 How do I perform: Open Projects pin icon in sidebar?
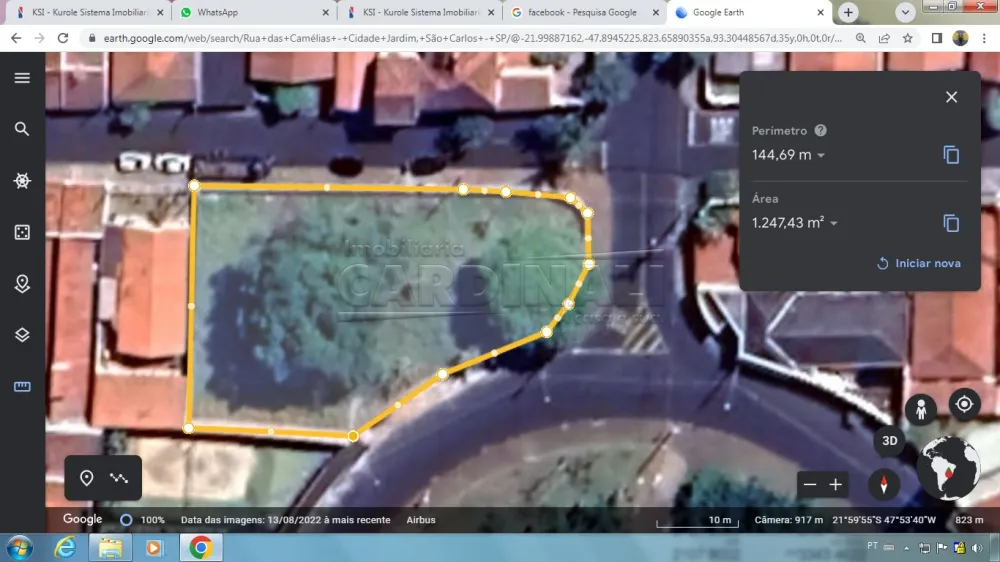tap(22, 284)
